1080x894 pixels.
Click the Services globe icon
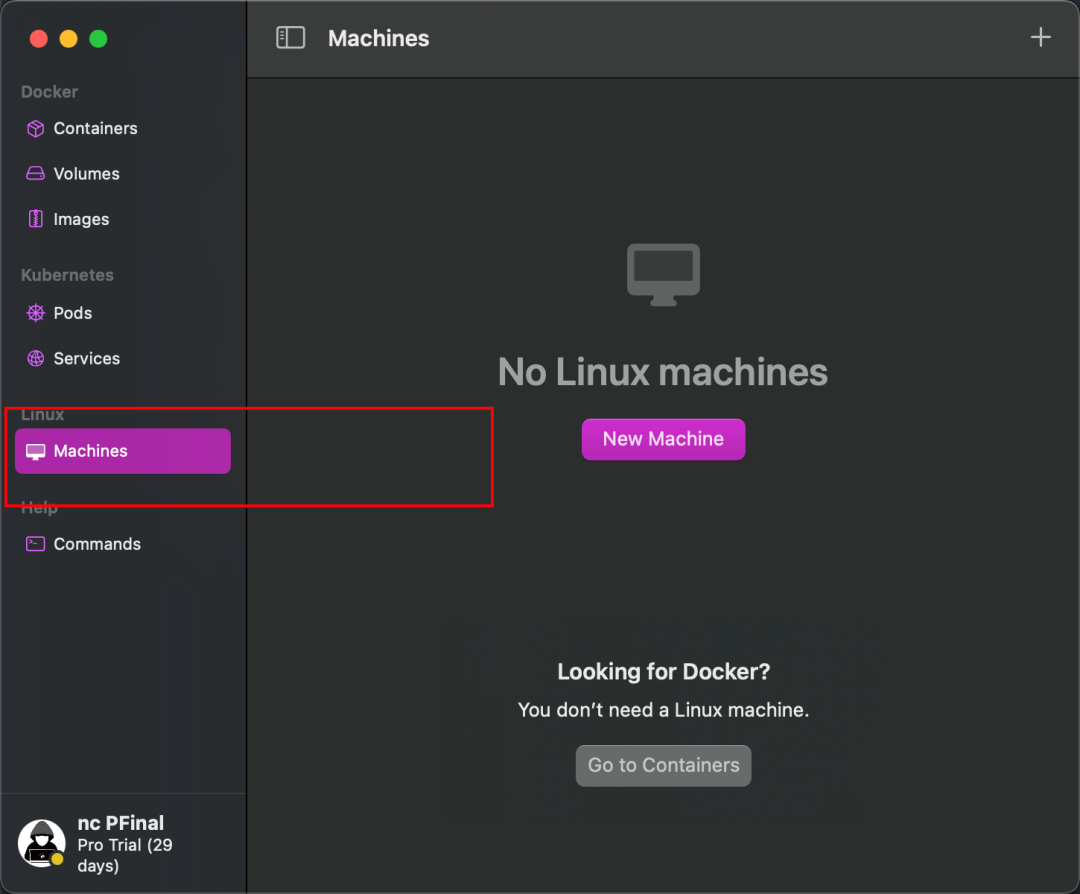(x=35, y=358)
